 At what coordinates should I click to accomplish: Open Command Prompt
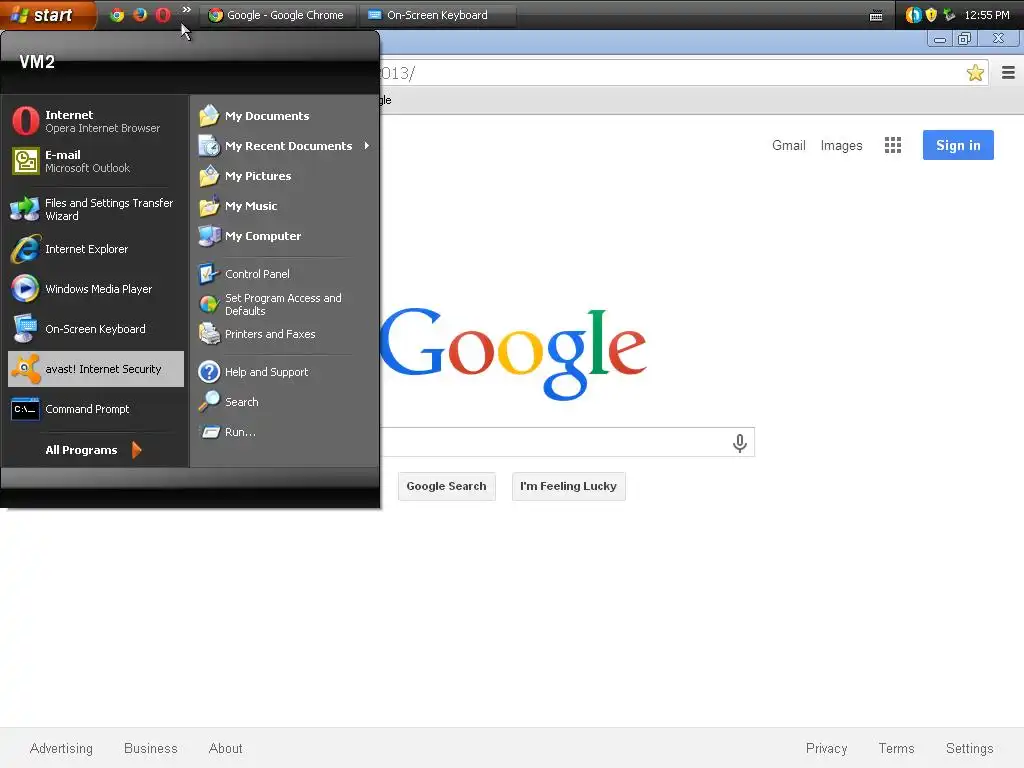point(95,409)
